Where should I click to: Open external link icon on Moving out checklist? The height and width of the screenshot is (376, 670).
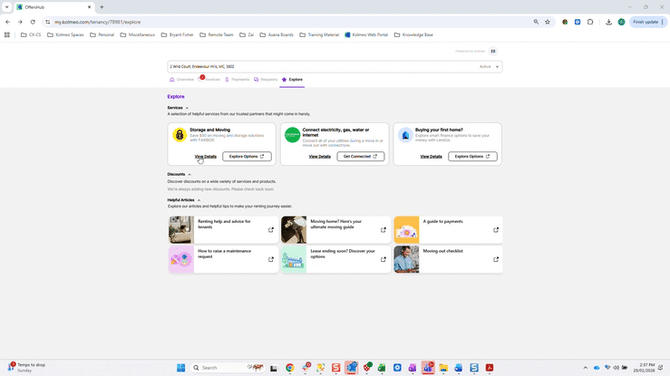tap(496, 259)
